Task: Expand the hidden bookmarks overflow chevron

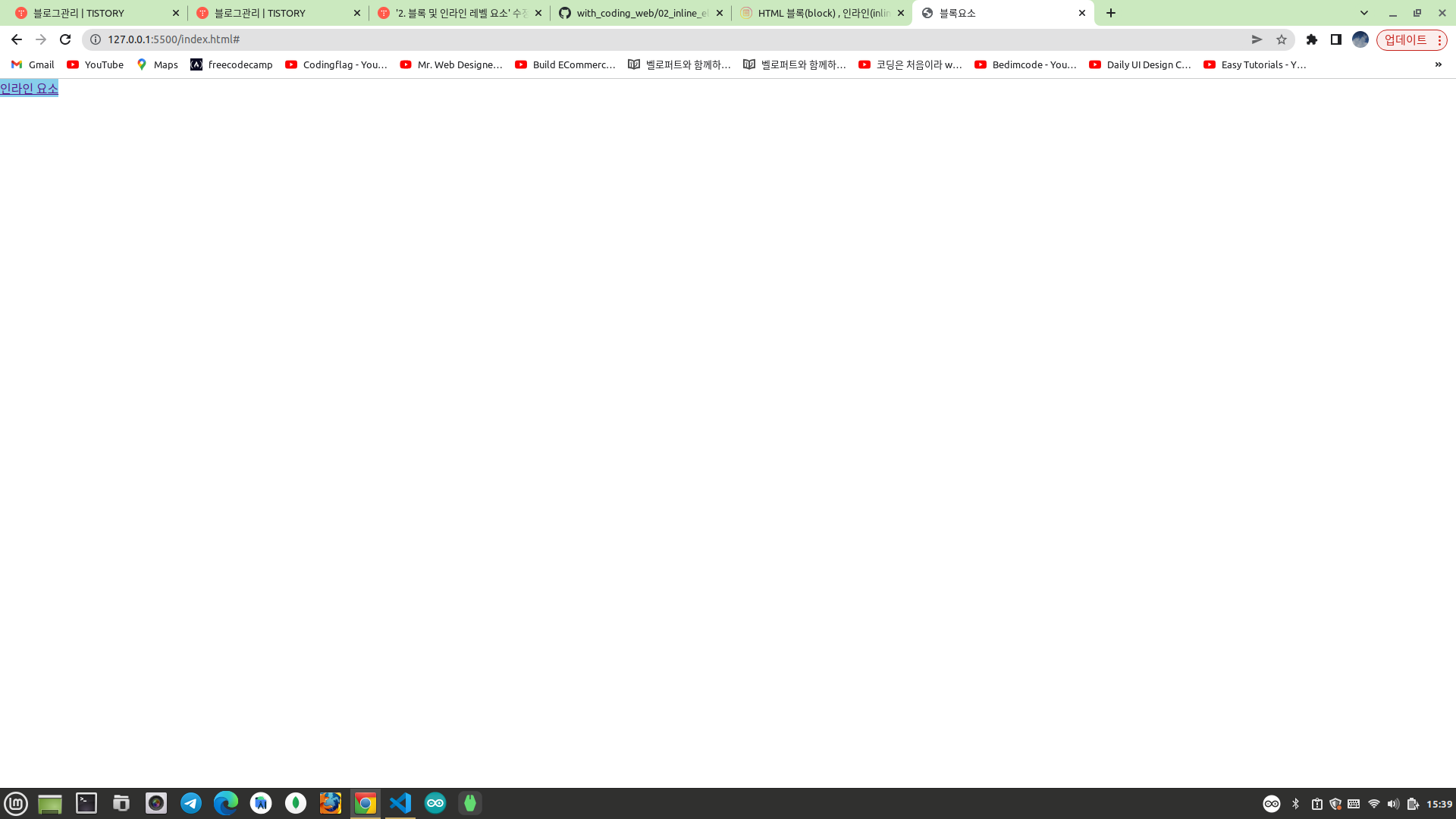Action: [x=1438, y=64]
